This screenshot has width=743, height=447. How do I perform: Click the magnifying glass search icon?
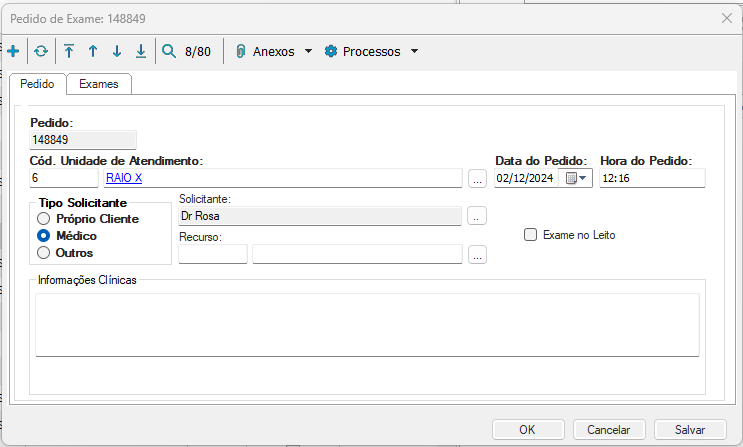169,51
